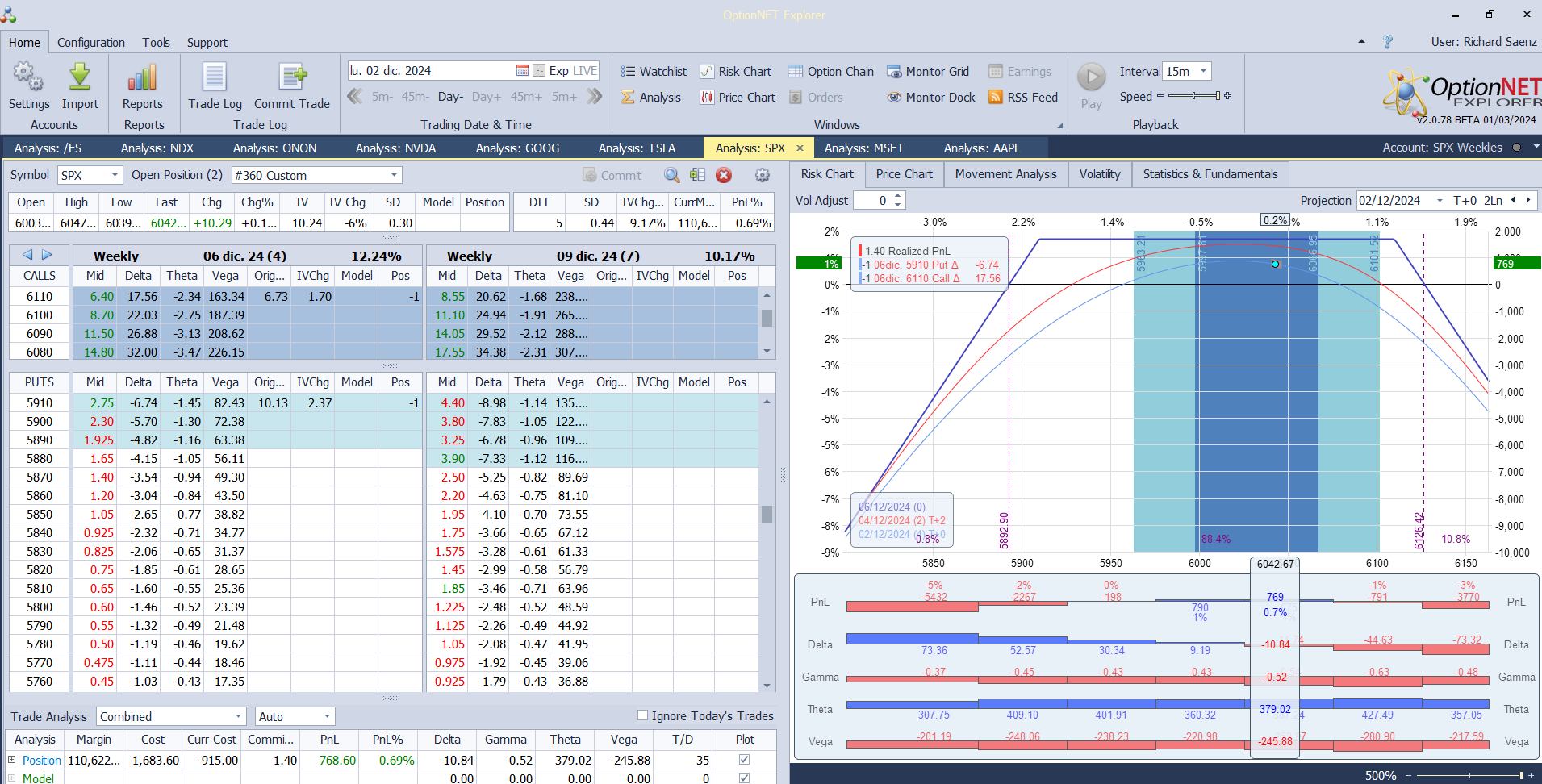The height and width of the screenshot is (784, 1542).
Task: Click the Commit button
Action: click(x=612, y=175)
